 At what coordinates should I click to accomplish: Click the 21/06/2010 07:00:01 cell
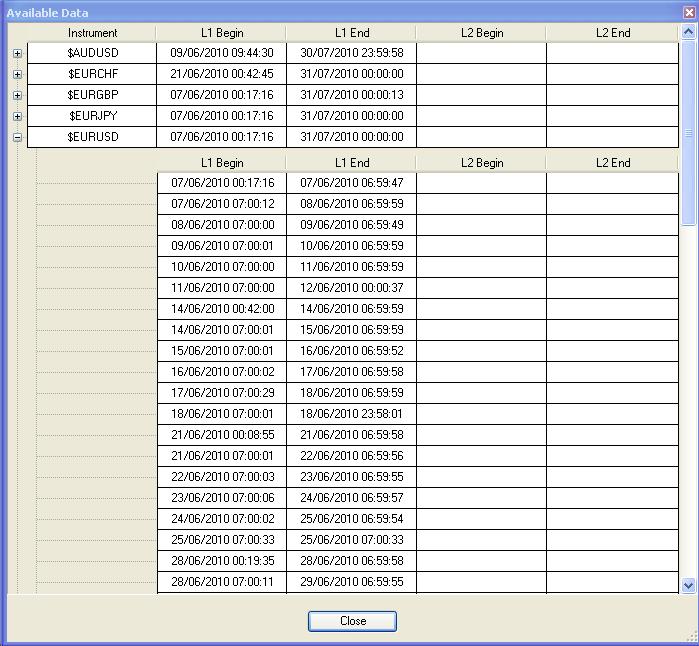(x=222, y=456)
